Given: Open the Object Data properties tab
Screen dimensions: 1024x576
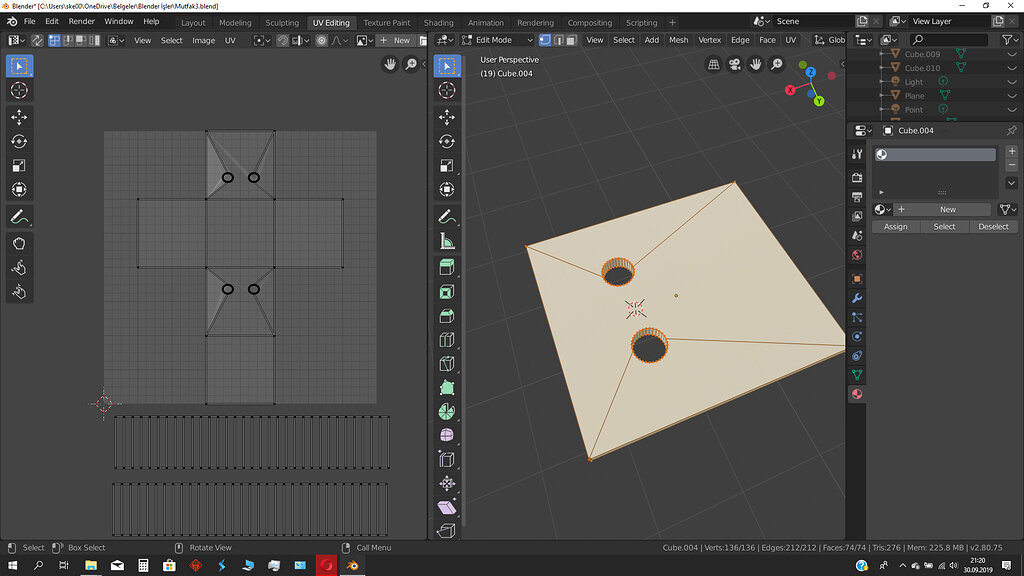Looking at the screenshot, I should pyautogui.click(x=857, y=375).
